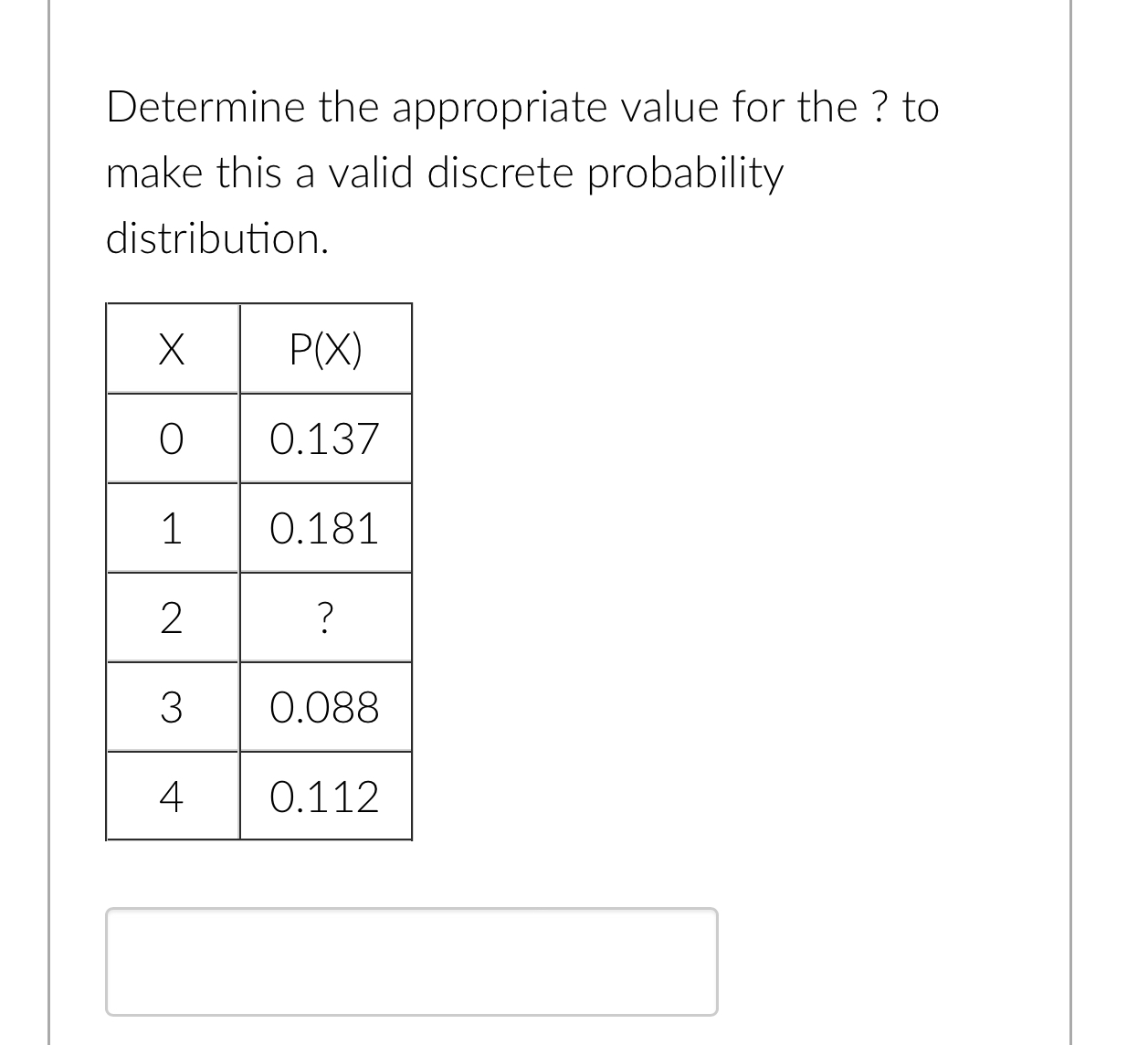1148x1045 pixels.
Task: Click inside the empty answer box
Action: 411,960
